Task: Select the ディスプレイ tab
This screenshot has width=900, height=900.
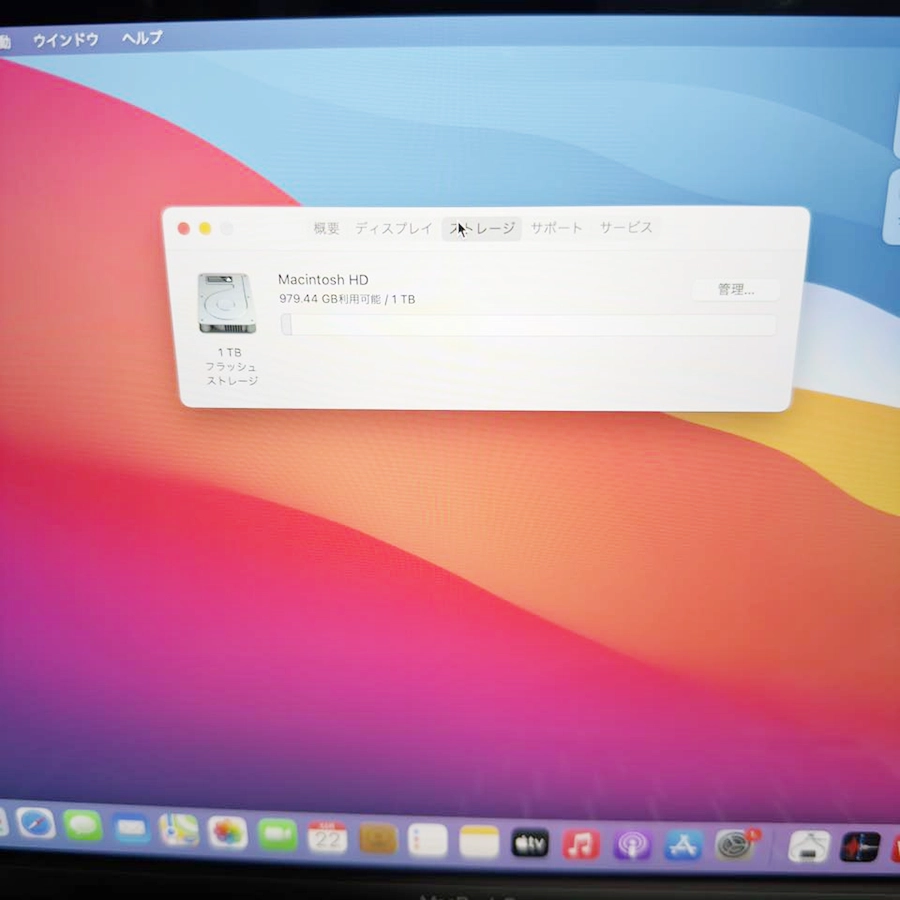Action: click(x=394, y=228)
